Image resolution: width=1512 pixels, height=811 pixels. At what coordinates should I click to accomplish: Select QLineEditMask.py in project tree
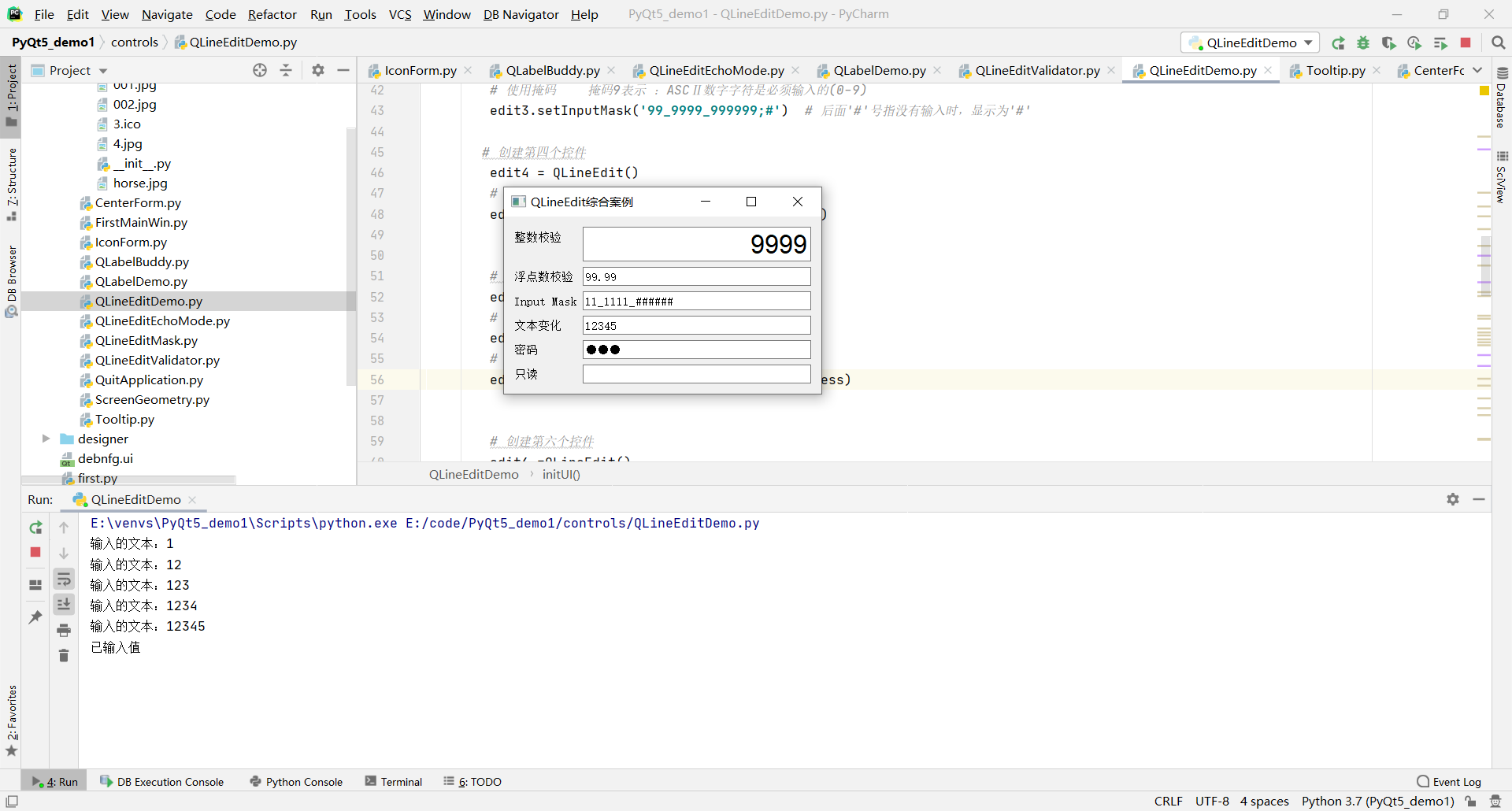[x=146, y=340]
